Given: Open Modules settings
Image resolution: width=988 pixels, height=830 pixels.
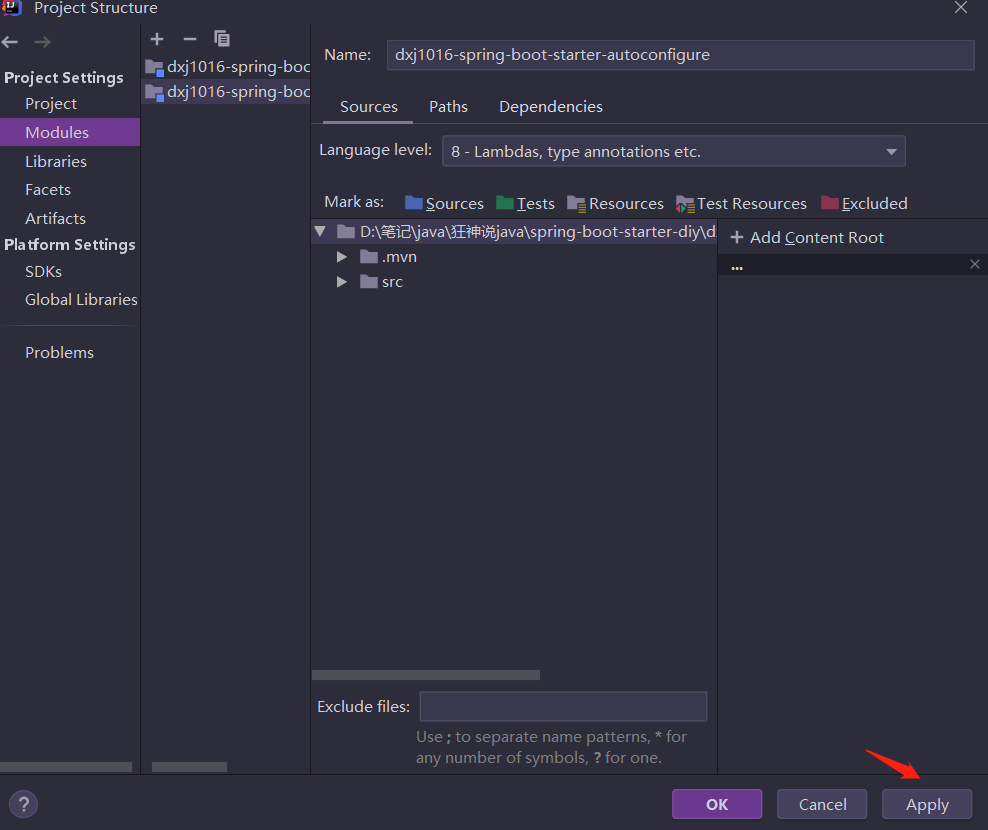Looking at the screenshot, I should point(70,132).
